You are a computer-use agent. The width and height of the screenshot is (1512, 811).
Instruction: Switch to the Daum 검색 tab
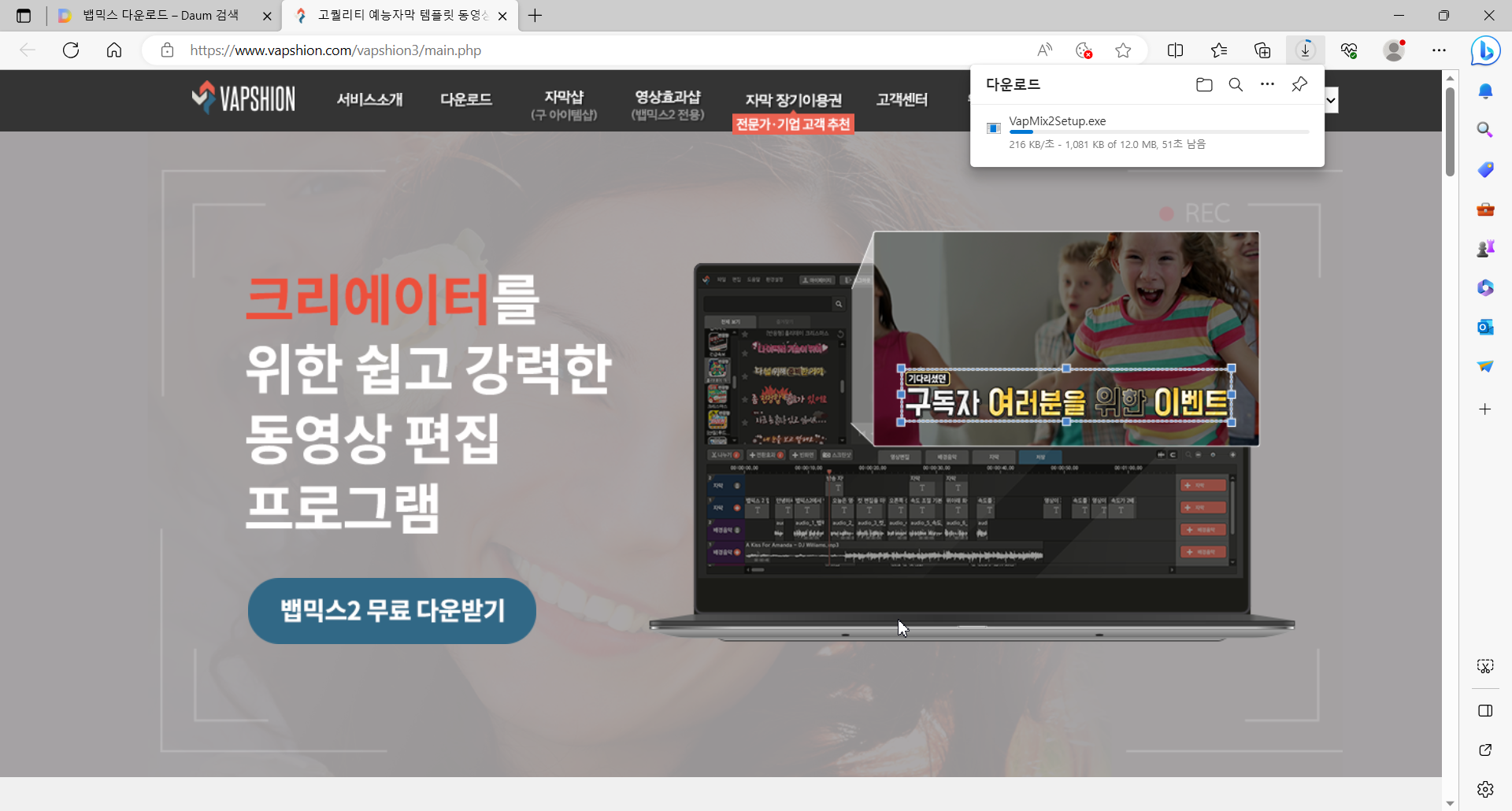pos(161,16)
